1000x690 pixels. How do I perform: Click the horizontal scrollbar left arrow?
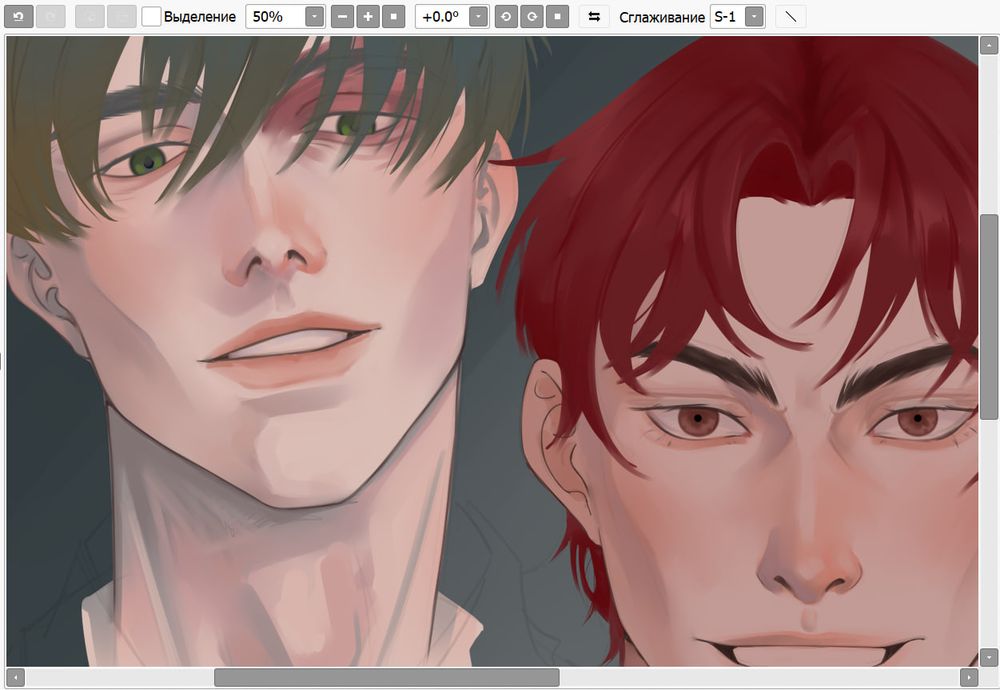point(15,677)
